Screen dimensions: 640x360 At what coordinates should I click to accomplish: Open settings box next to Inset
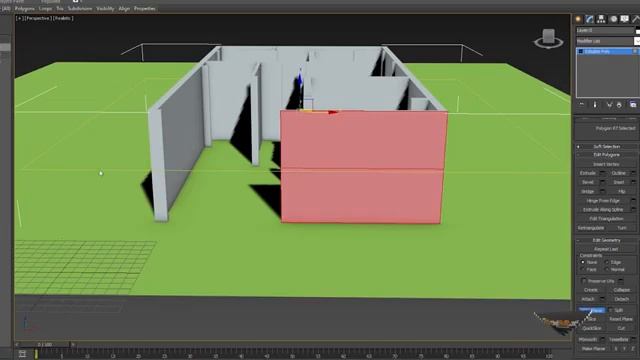(x=633, y=182)
